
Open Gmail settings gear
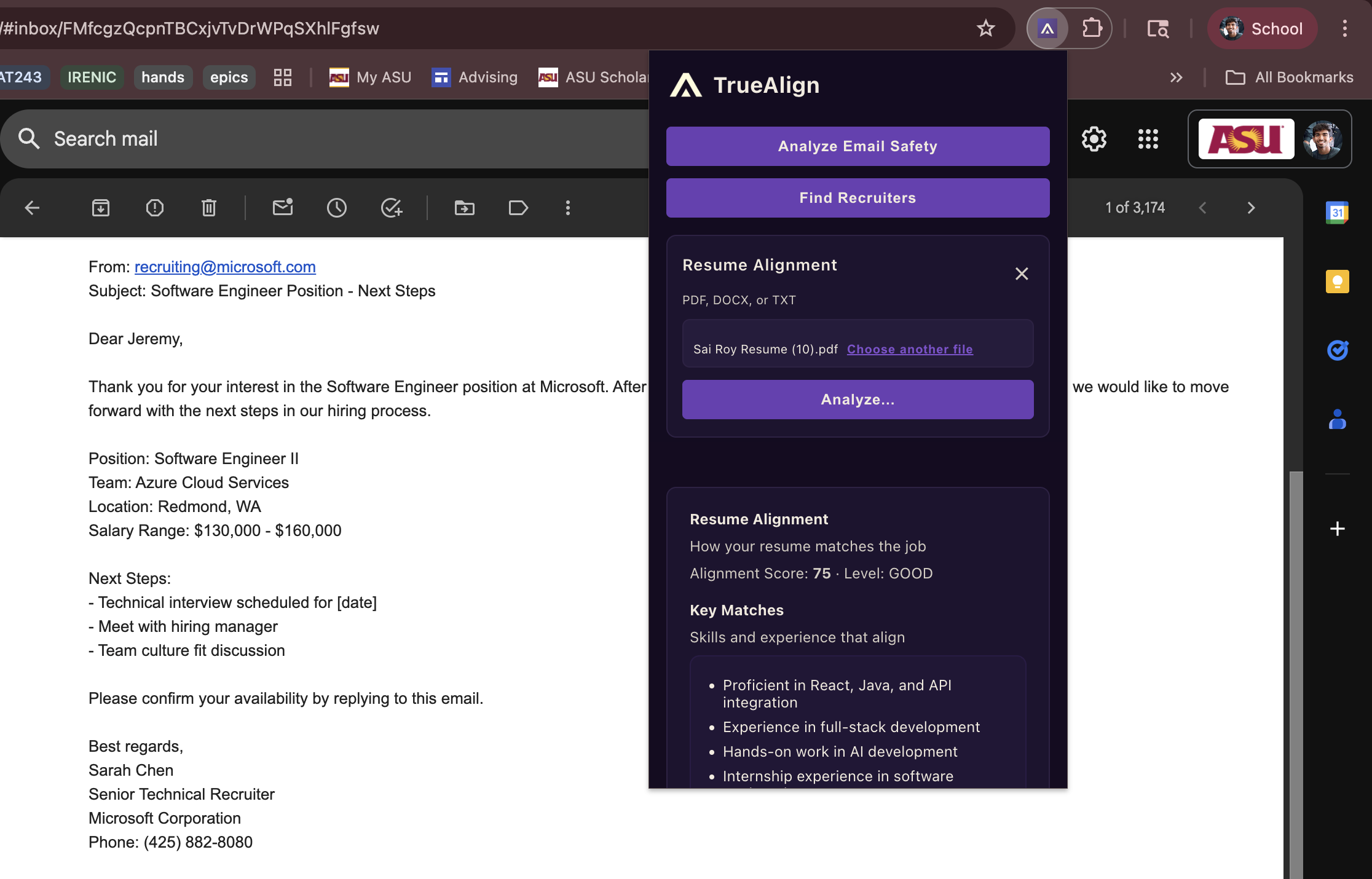pos(1094,139)
